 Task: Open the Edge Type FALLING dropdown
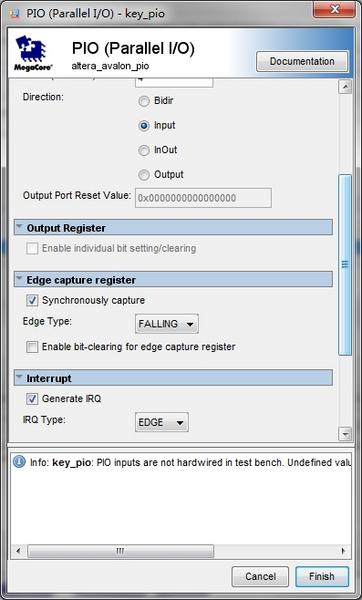(166, 324)
